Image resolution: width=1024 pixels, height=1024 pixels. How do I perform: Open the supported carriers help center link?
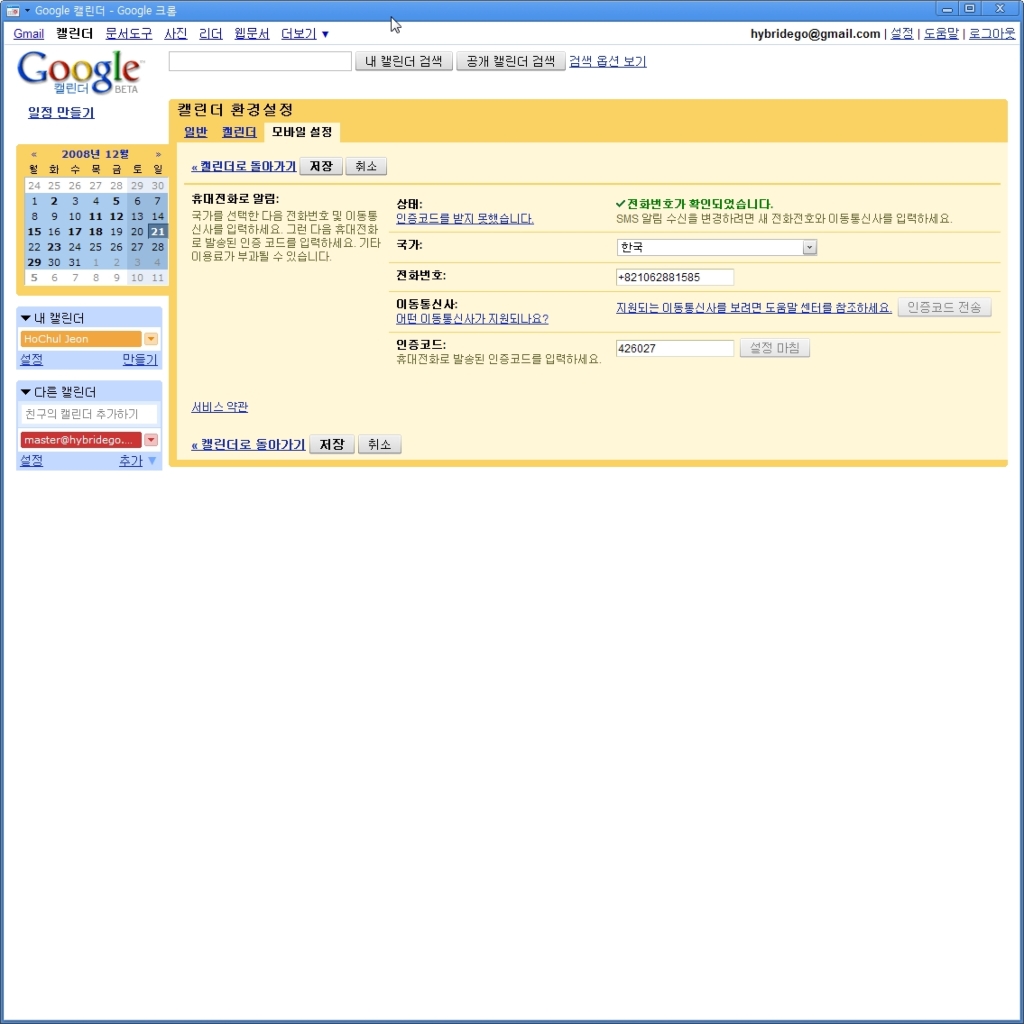[x=754, y=308]
